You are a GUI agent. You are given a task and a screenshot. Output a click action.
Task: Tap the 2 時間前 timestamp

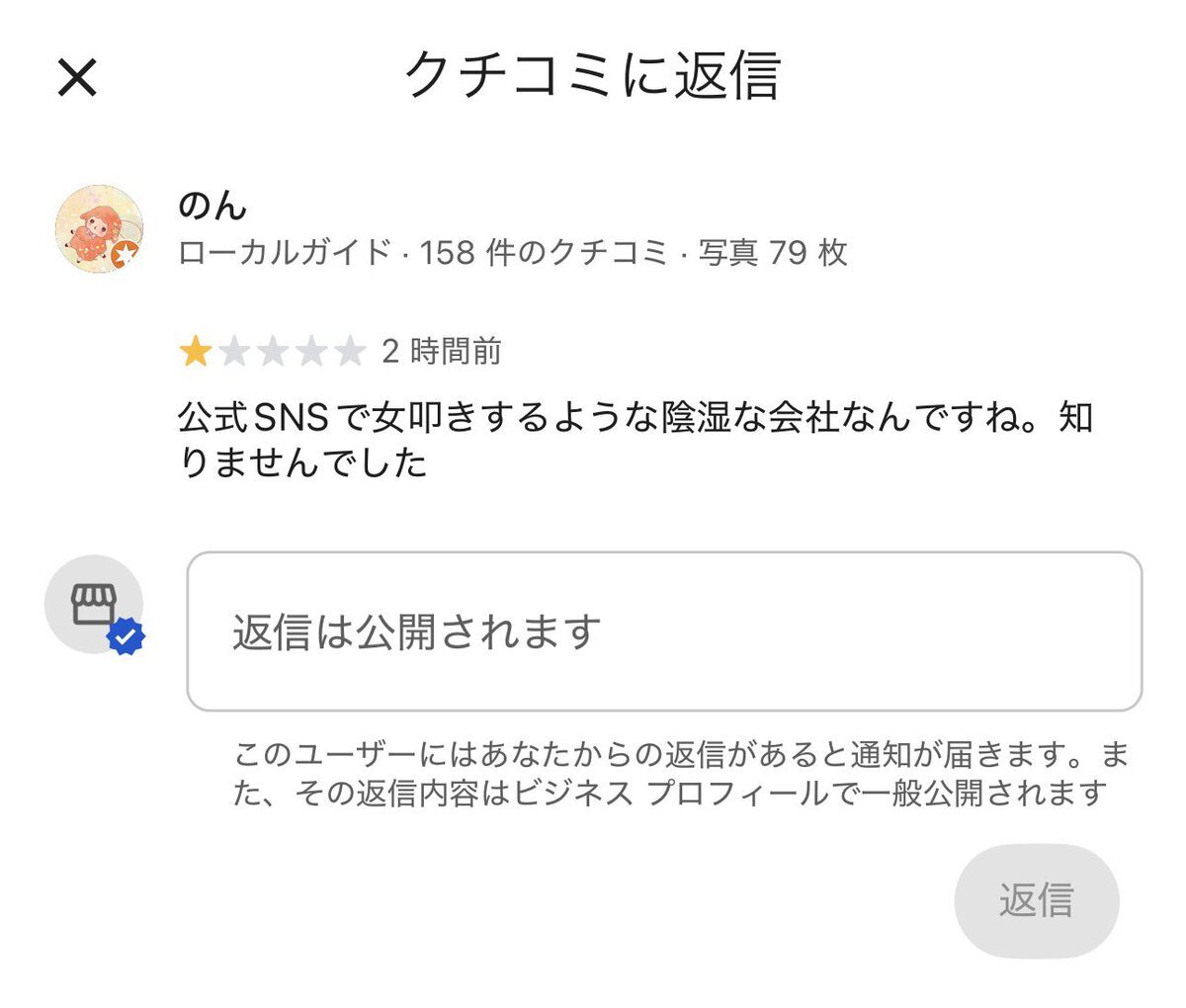pyautogui.click(x=442, y=352)
